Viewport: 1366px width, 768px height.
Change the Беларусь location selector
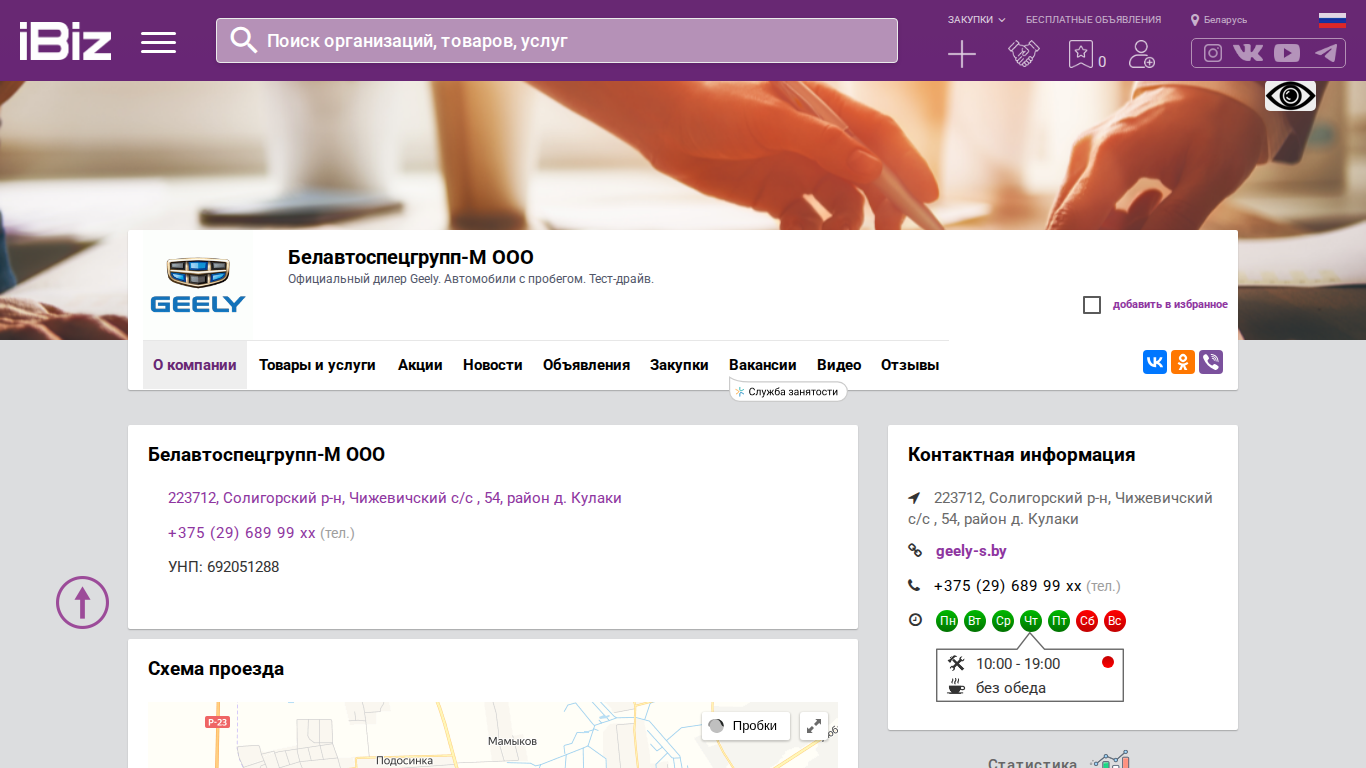click(x=1218, y=20)
